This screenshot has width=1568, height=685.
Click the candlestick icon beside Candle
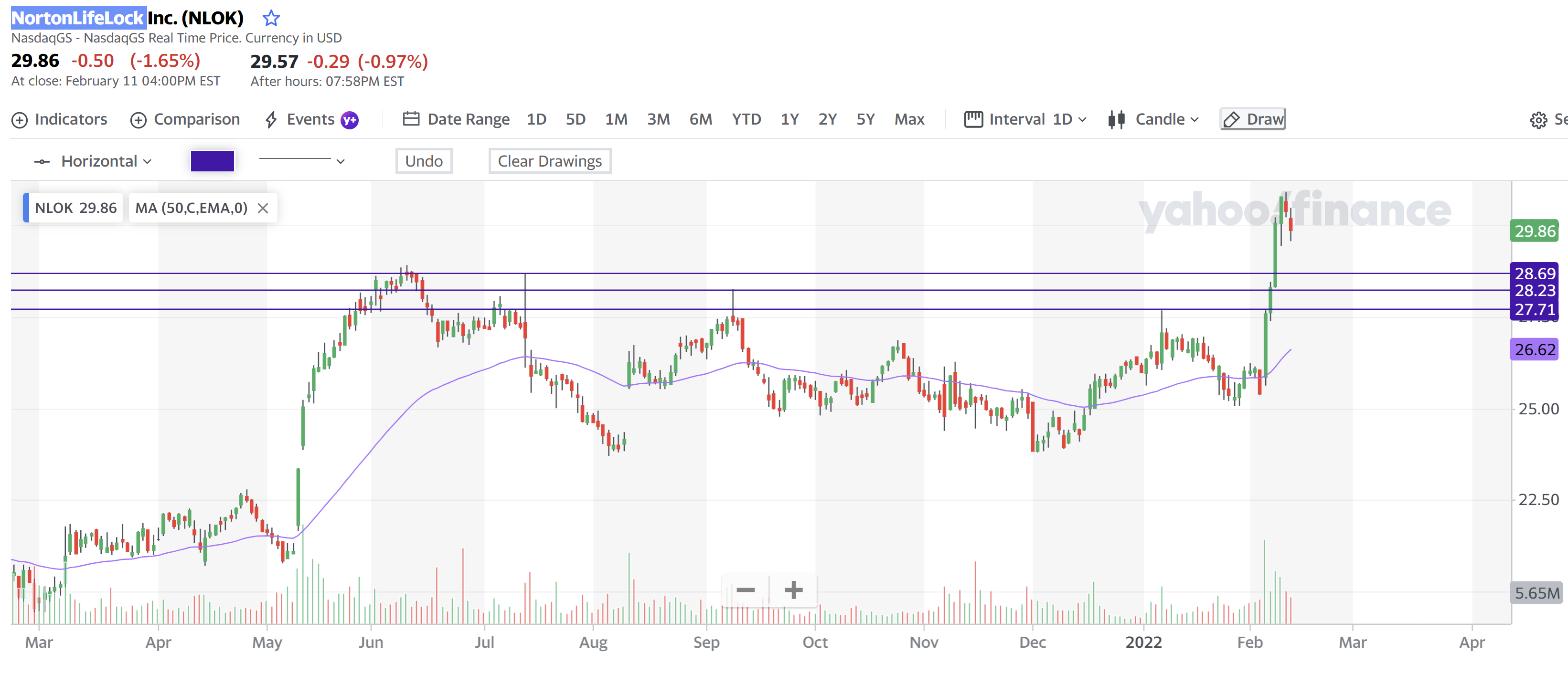tap(1116, 119)
